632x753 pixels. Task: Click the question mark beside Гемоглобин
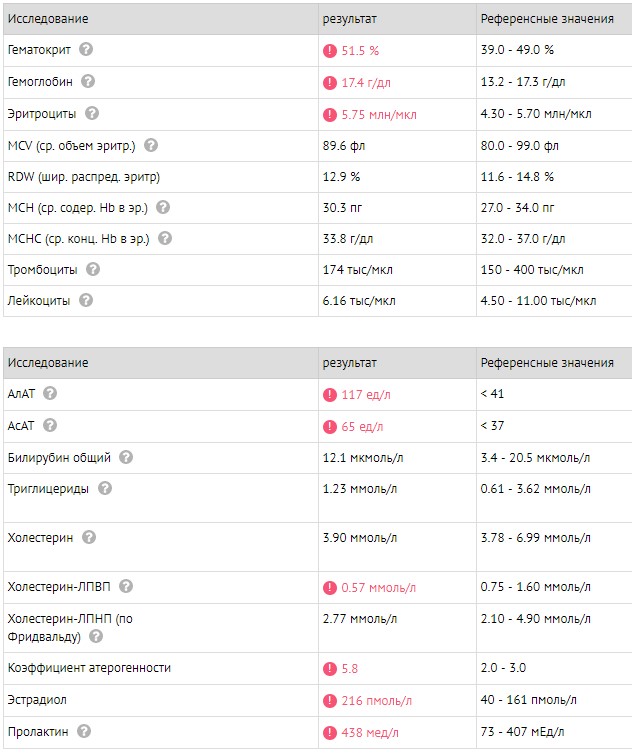pos(88,81)
